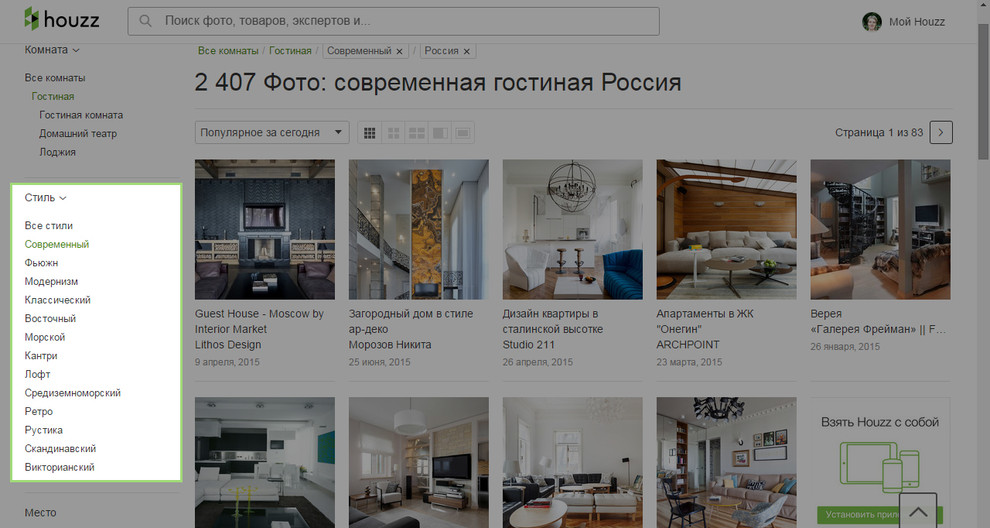
Task: Collapse the Стиль filter section
Action: tap(45, 198)
